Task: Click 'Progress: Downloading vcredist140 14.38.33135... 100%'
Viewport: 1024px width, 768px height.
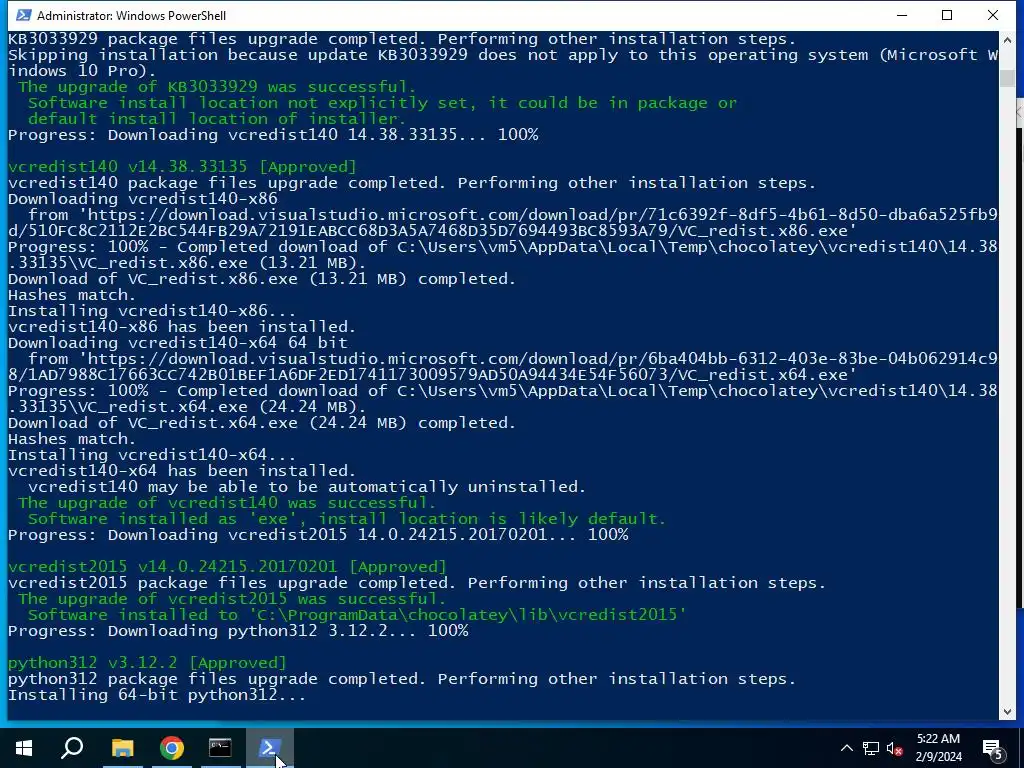Action: [x=273, y=135]
